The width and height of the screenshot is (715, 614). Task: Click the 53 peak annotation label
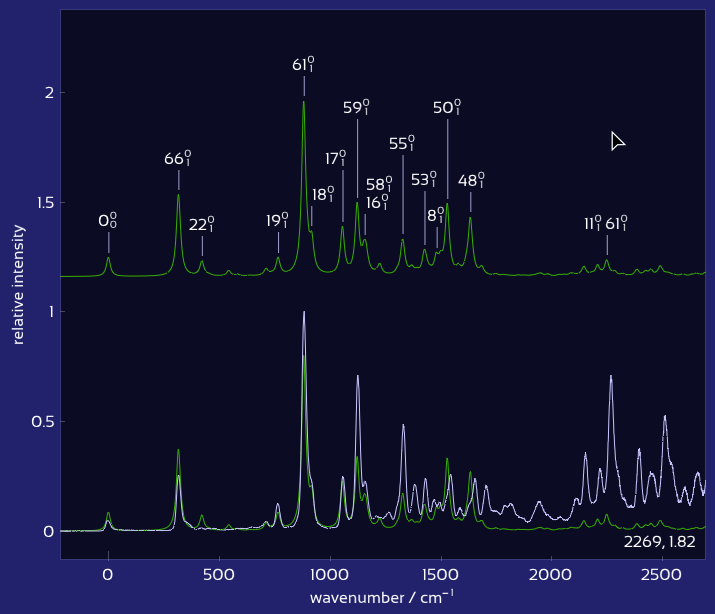tap(424, 180)
